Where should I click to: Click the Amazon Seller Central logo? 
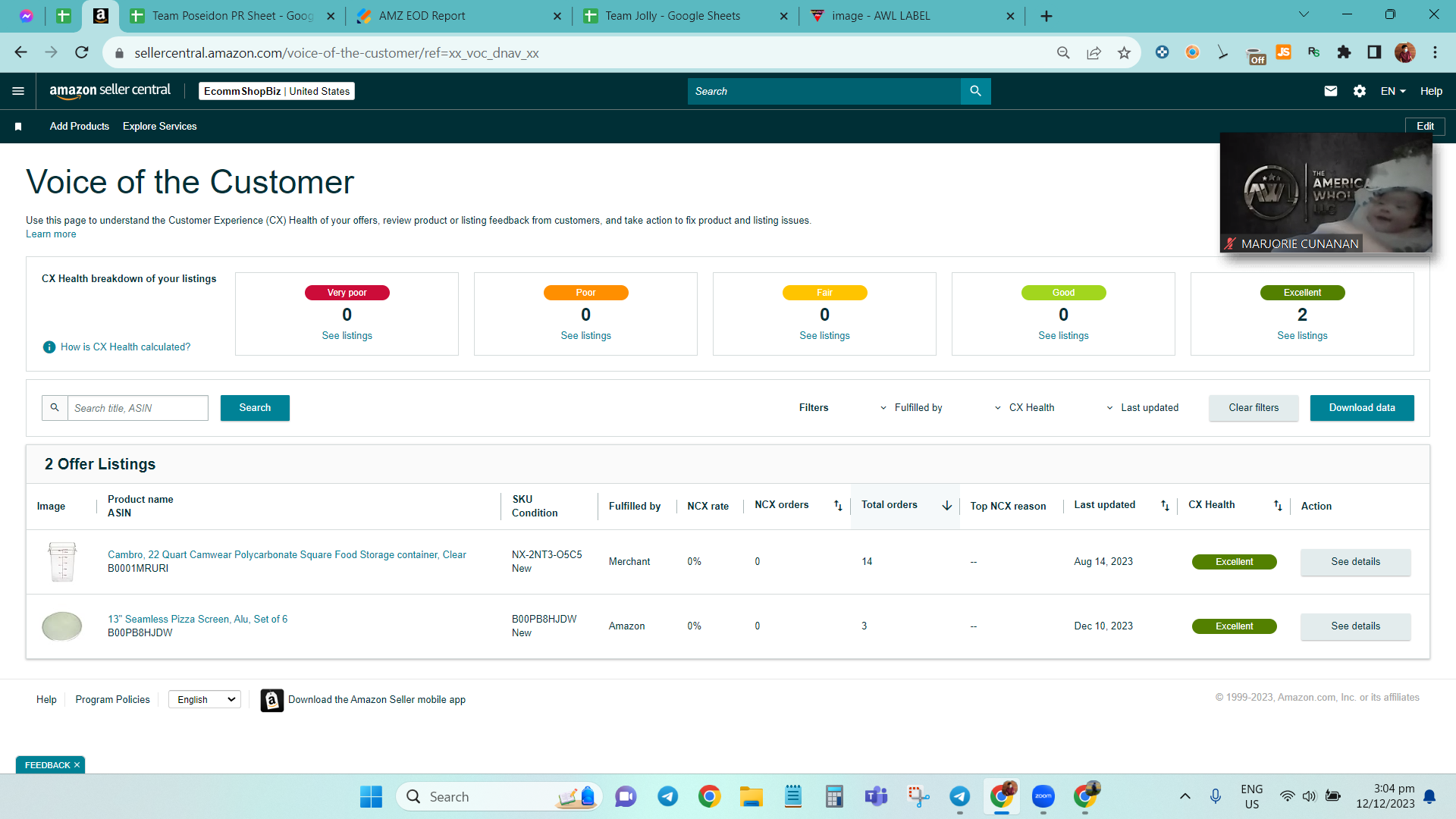click(110, 90)
